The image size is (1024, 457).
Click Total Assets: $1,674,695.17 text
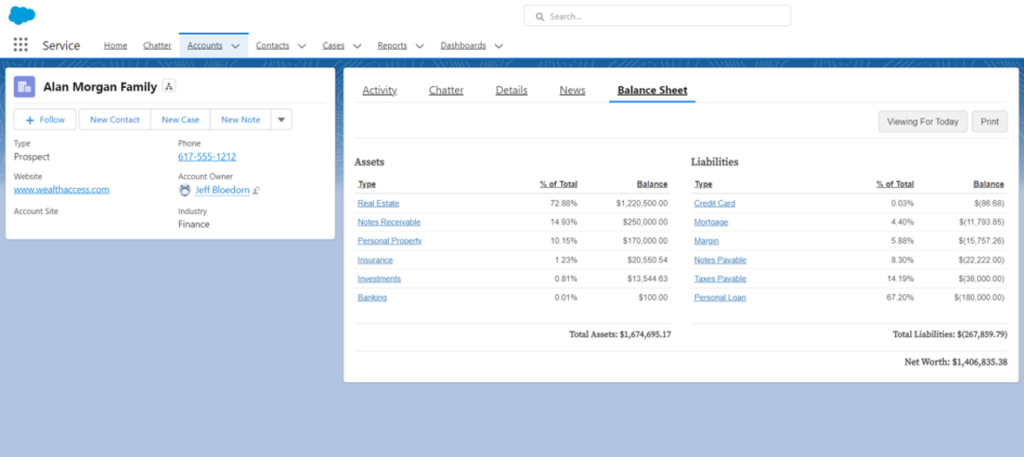click(x=620, y=334)
